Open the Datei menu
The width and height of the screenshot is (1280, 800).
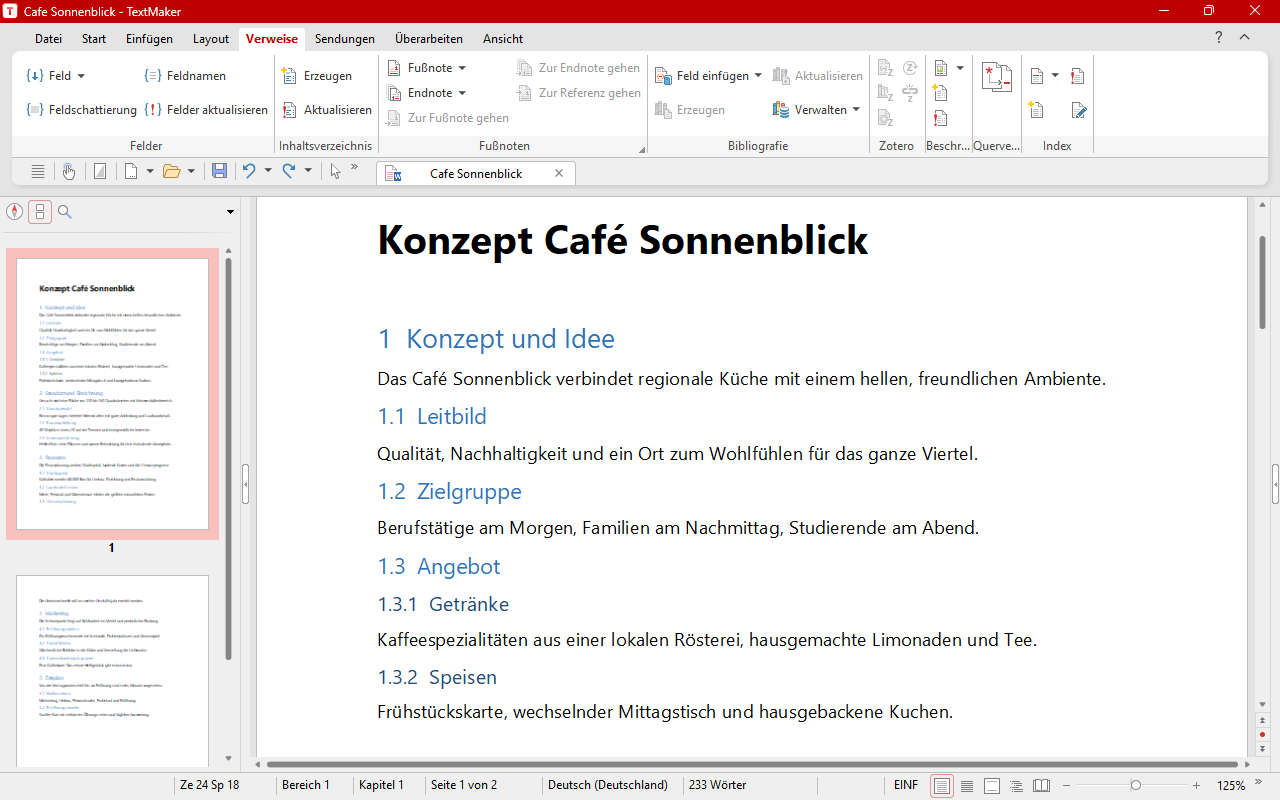coord(48,39)
